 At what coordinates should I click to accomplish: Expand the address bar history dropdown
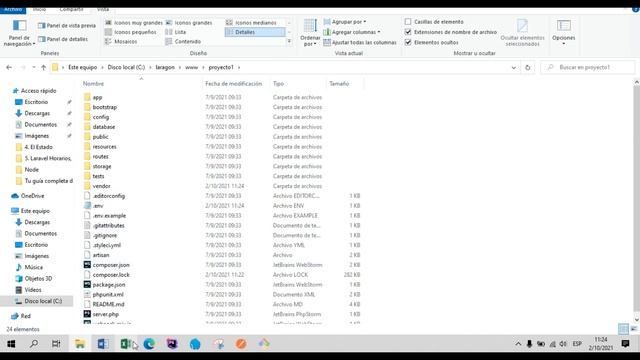513,67
